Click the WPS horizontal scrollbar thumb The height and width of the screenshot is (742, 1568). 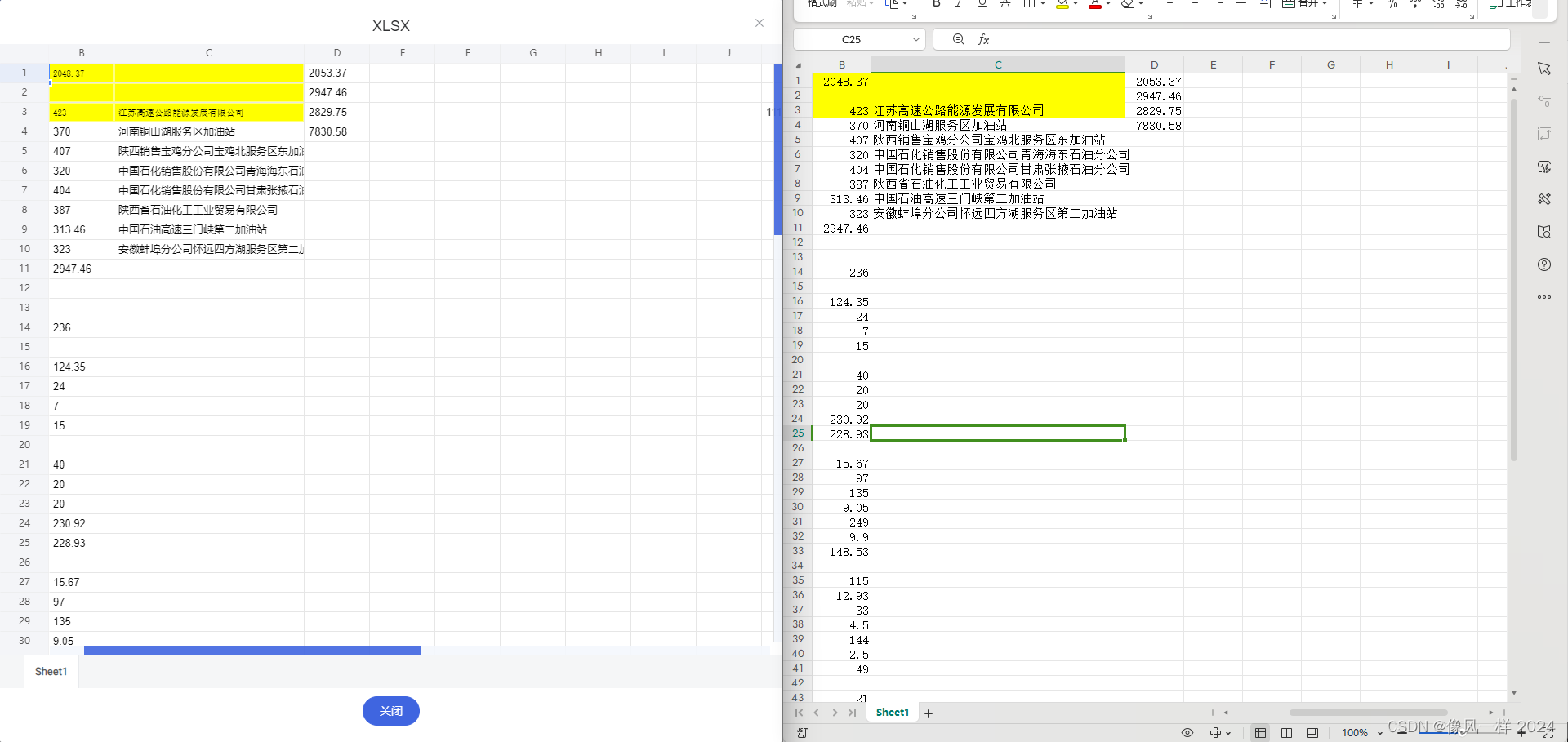1368,713
